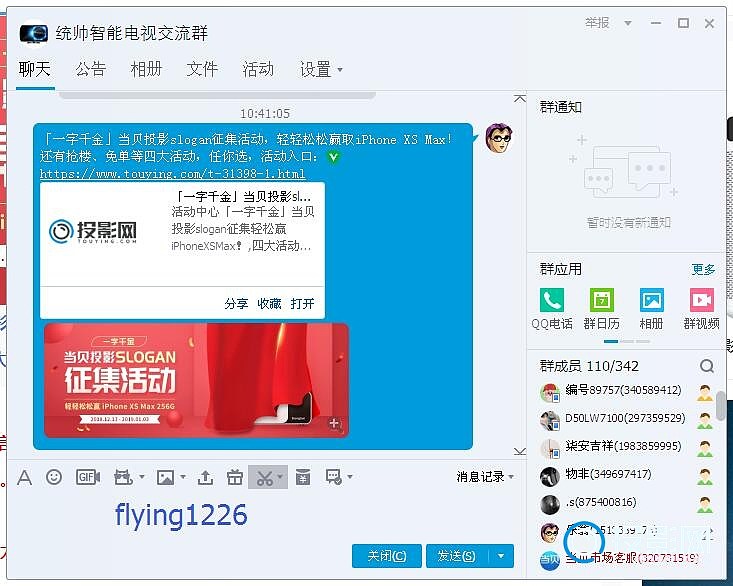Switch to 文件 tab
This screenshot has height=586, width=733.
[x=202, y=69]
